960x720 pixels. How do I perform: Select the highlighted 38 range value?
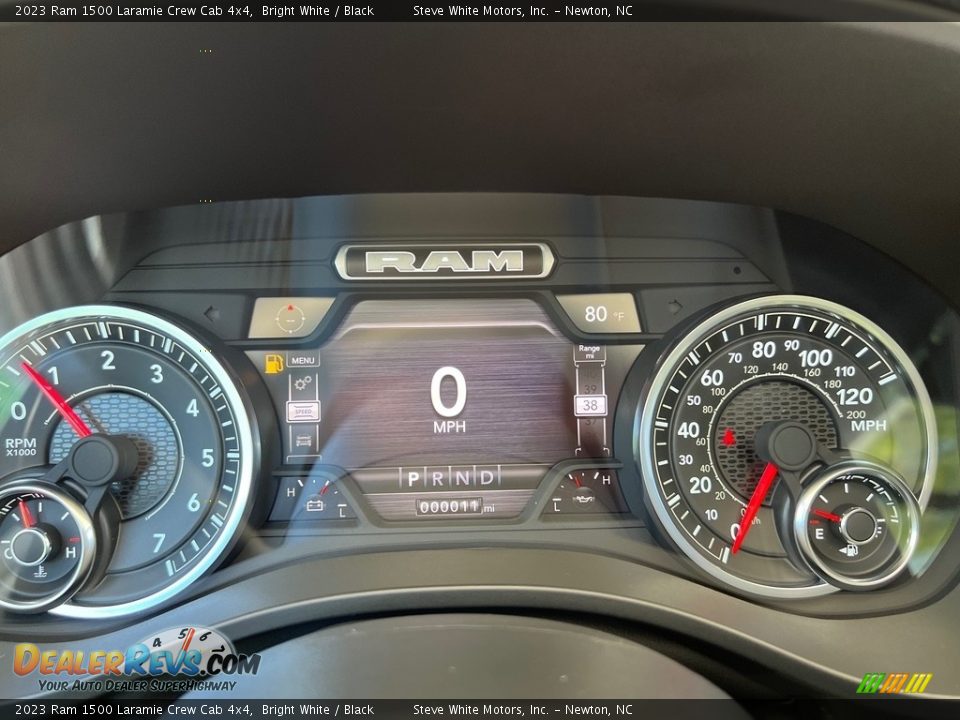pos(590,405)
